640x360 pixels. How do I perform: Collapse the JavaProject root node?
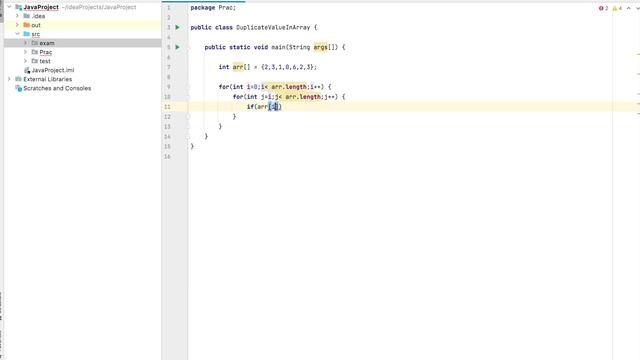click(9, 7)
